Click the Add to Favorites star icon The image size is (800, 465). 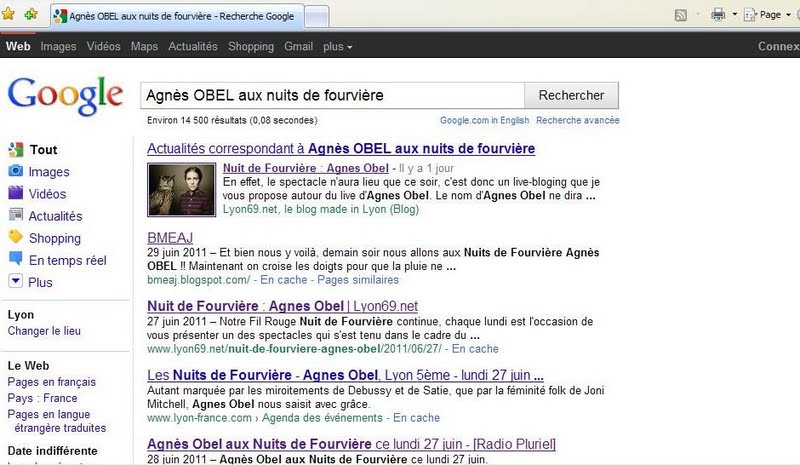click(x=31, y=14)
